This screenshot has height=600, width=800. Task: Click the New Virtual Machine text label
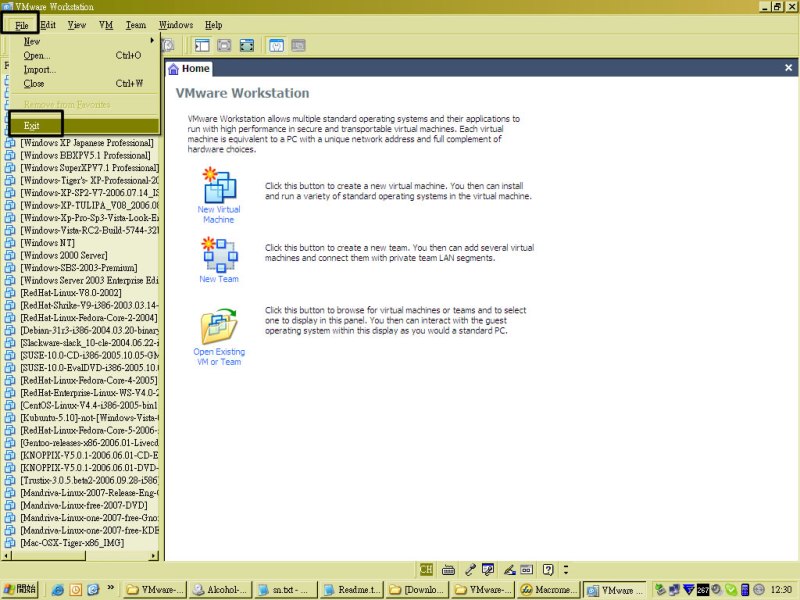pos(219,214)
